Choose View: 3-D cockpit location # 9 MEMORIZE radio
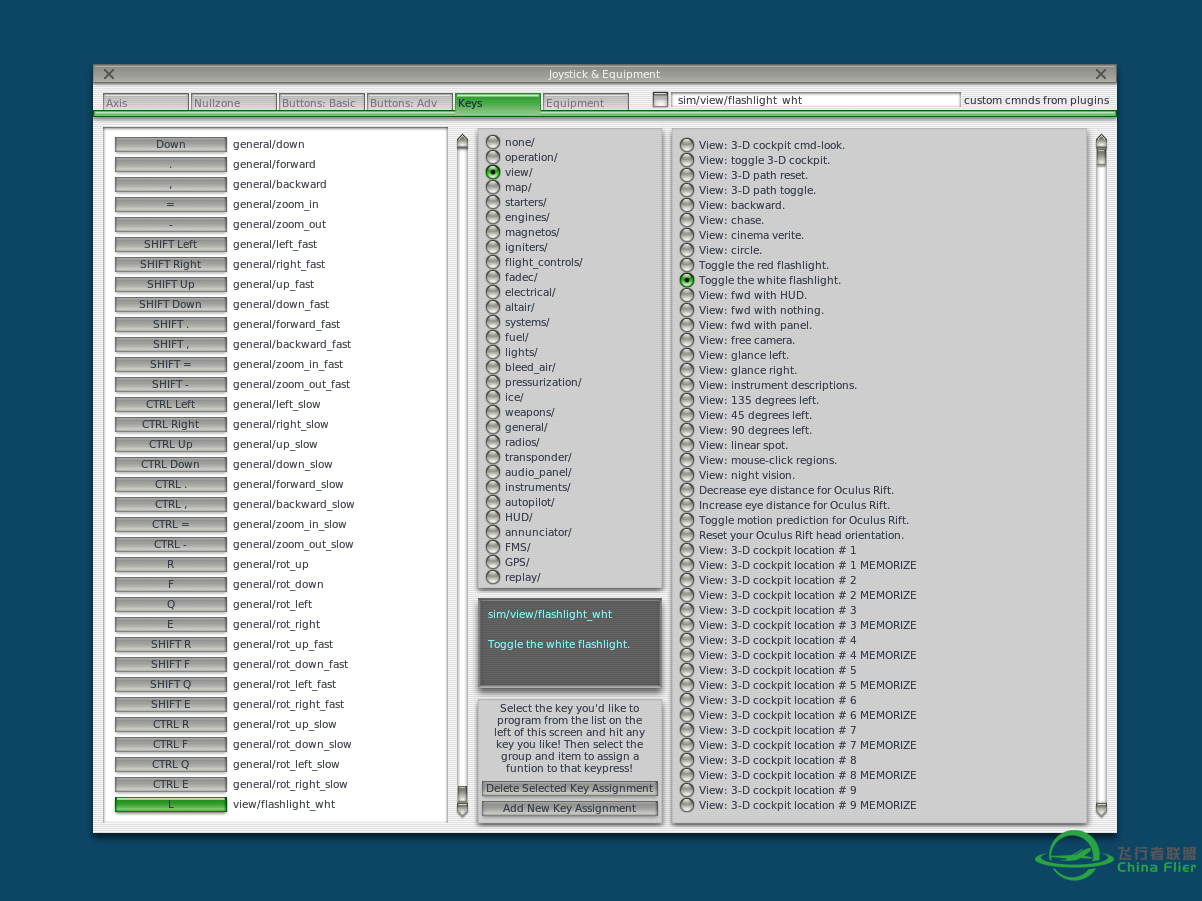This screenshot has height=901, width=1202. point(687,805)
